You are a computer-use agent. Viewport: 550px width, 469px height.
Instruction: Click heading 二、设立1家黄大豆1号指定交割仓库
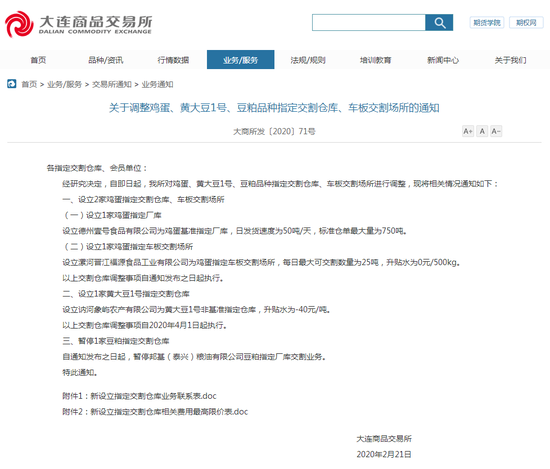click(126, 294)
